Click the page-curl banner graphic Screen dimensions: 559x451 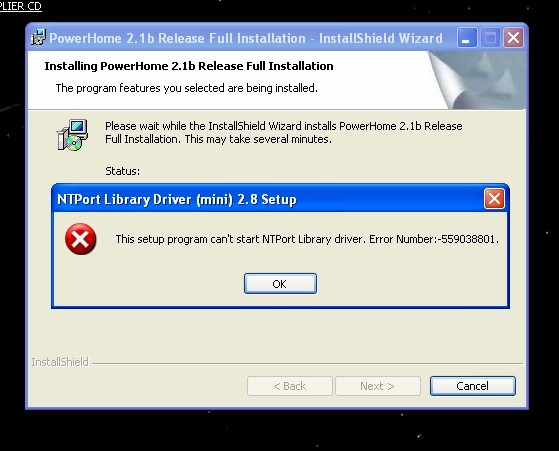(477, 80)
